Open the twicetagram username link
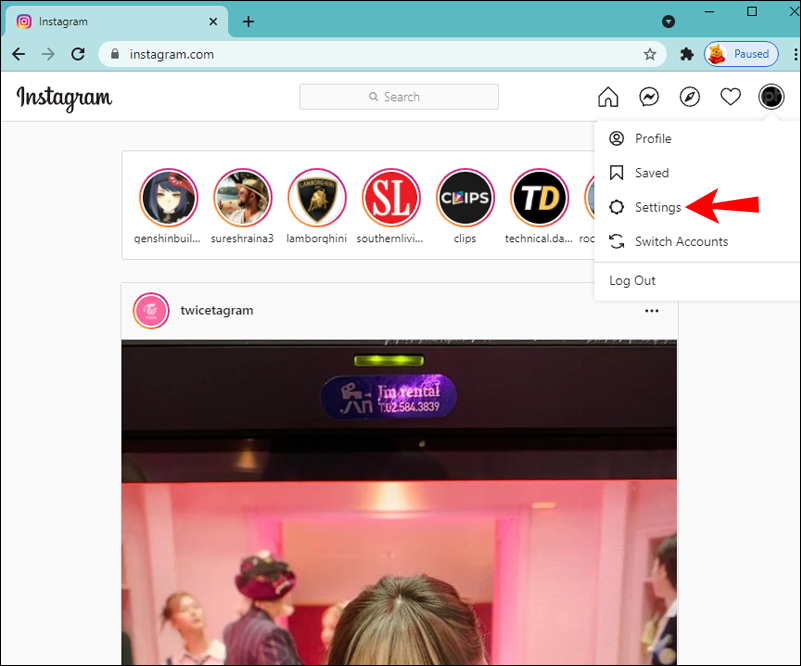 [x=217, y=310]
